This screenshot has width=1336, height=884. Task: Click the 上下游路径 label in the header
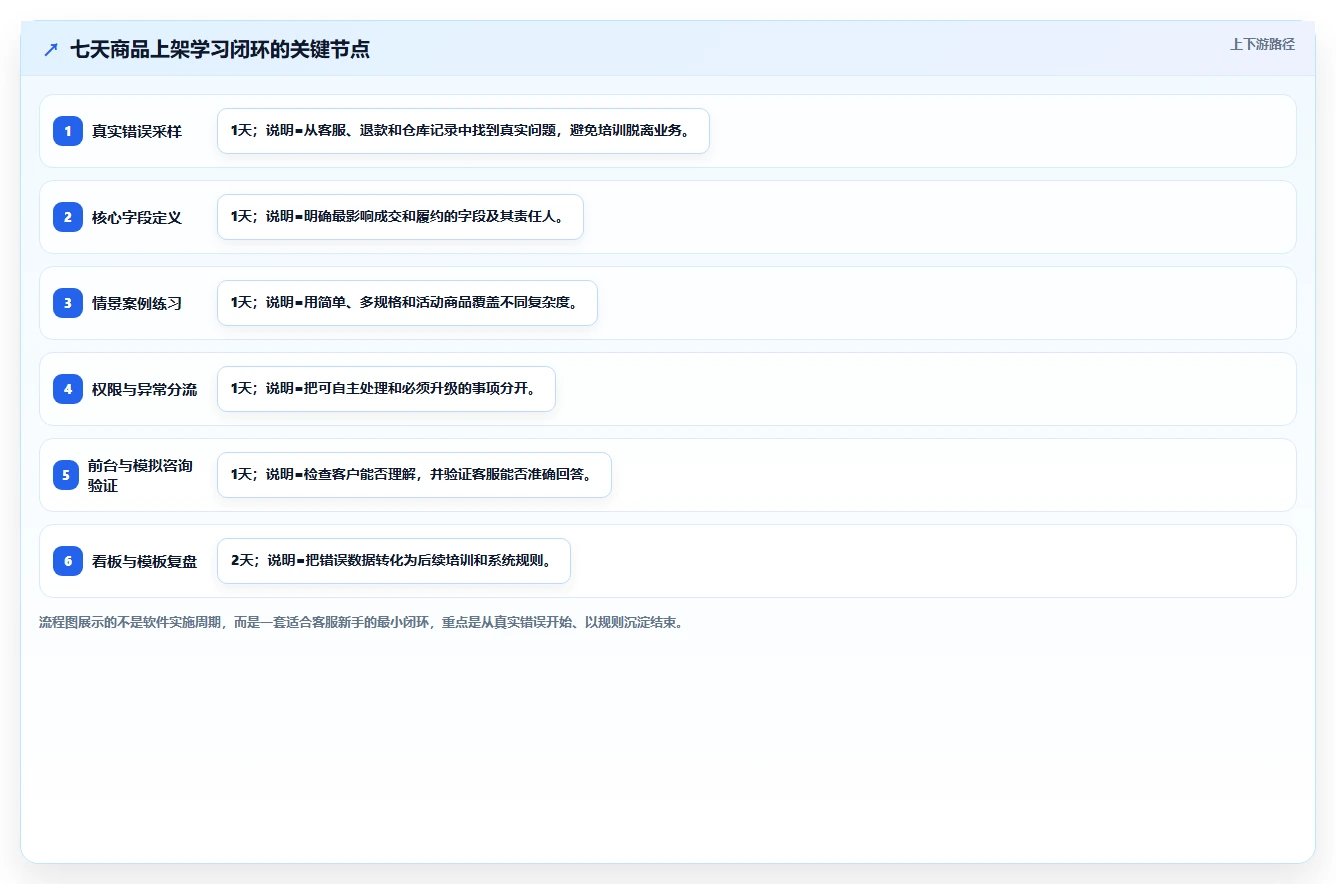click(x=1262, y=44)
